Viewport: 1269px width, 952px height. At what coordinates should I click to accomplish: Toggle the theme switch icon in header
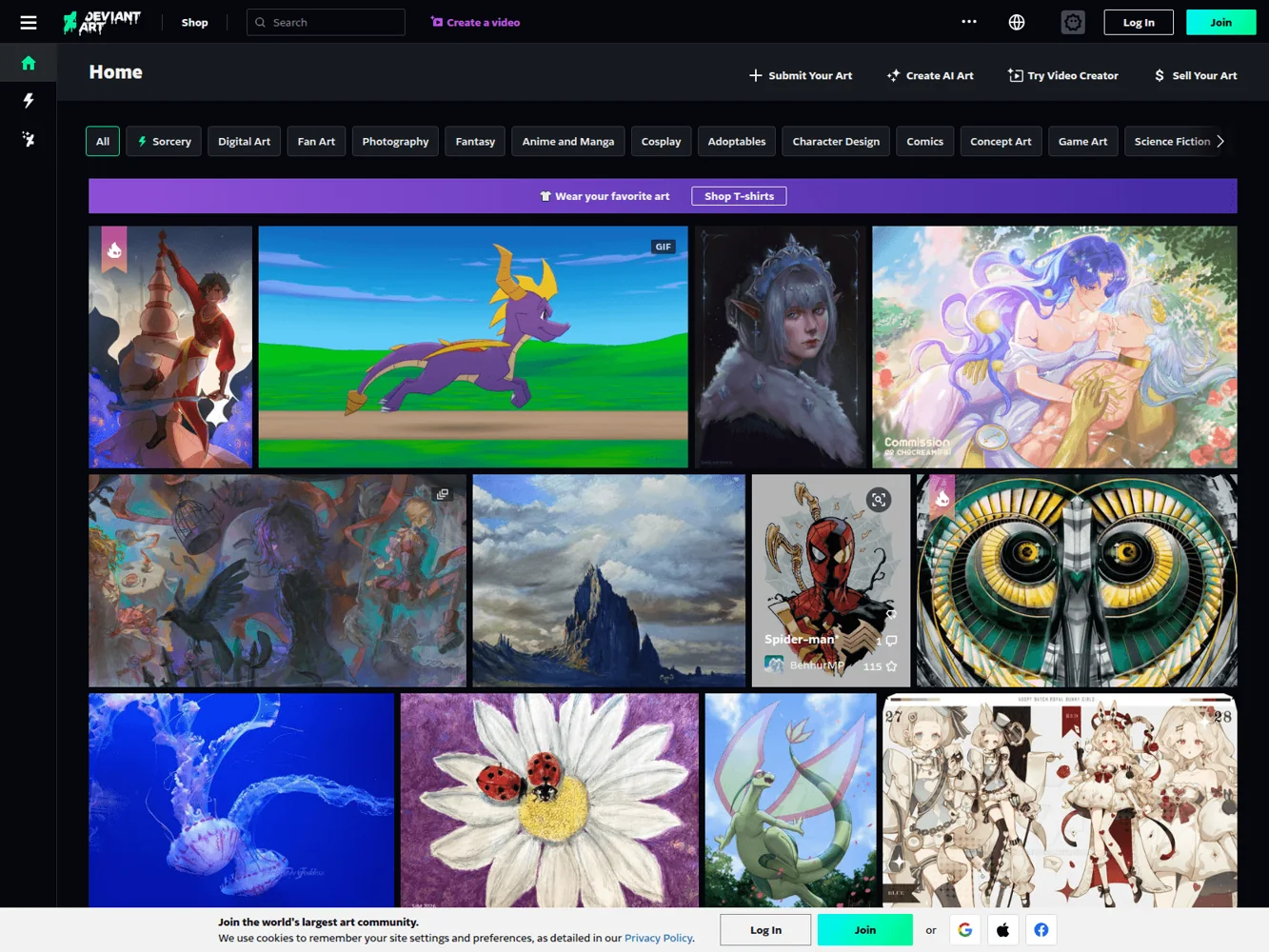tap(1073, 22)
